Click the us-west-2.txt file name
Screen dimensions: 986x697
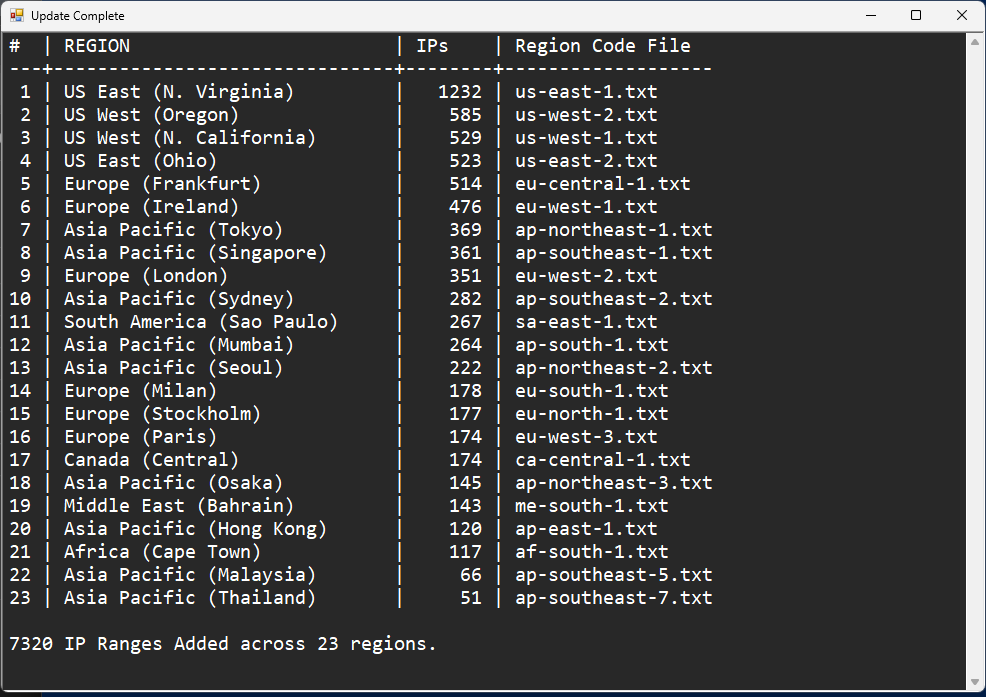(586, 115)
